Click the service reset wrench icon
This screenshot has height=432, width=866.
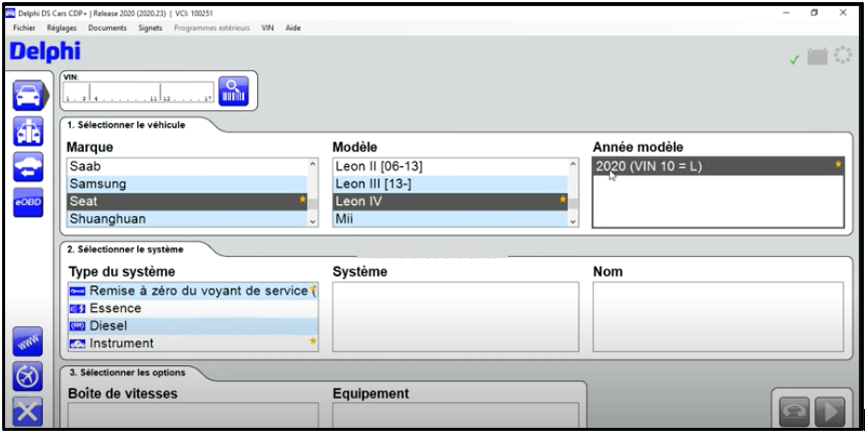(78, 291)
